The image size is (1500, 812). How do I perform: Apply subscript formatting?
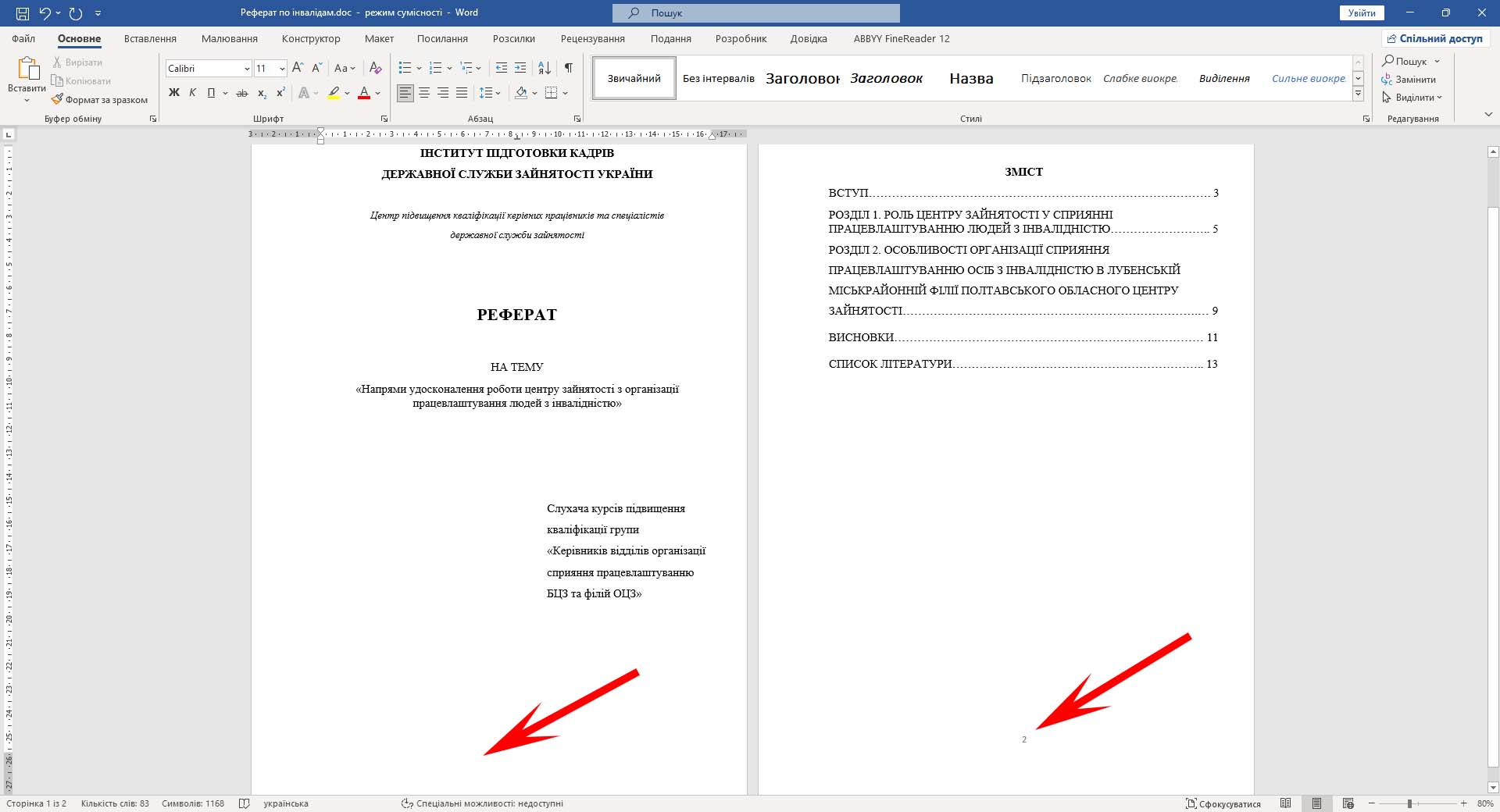click(262, 93)
